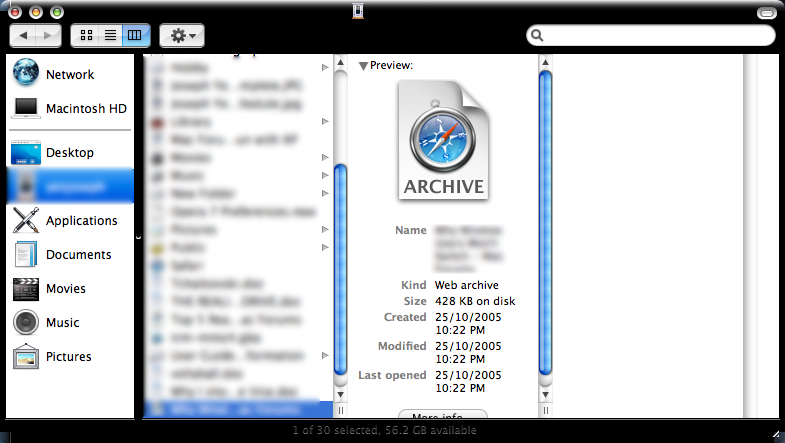Open Pictures in the sidebar
The height and width of the screenshot is (443, 785).
70,356
